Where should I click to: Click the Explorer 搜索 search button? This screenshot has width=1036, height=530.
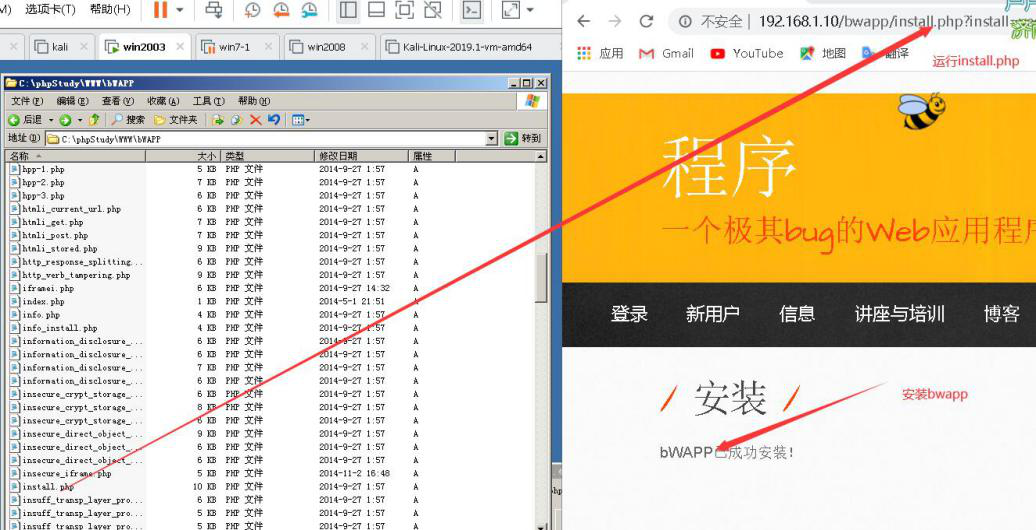128,120
